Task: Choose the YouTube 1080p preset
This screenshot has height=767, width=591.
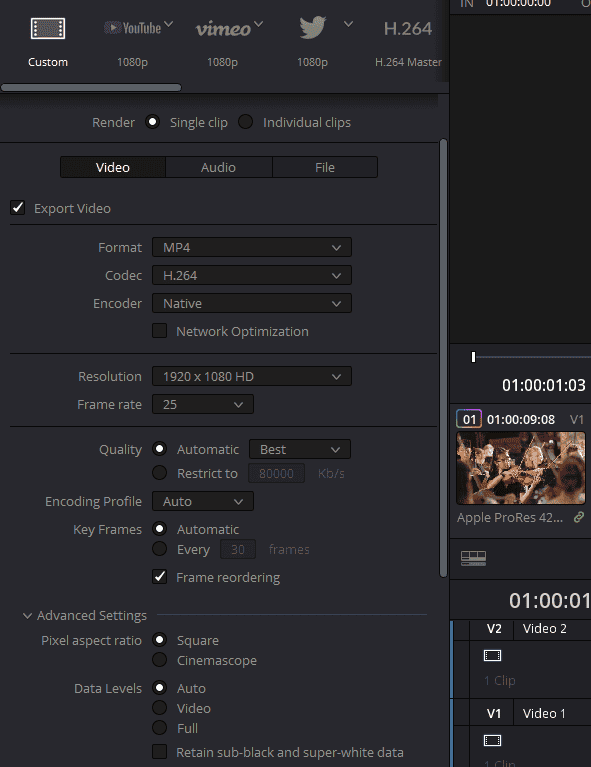Action: [x=132, y=28]
